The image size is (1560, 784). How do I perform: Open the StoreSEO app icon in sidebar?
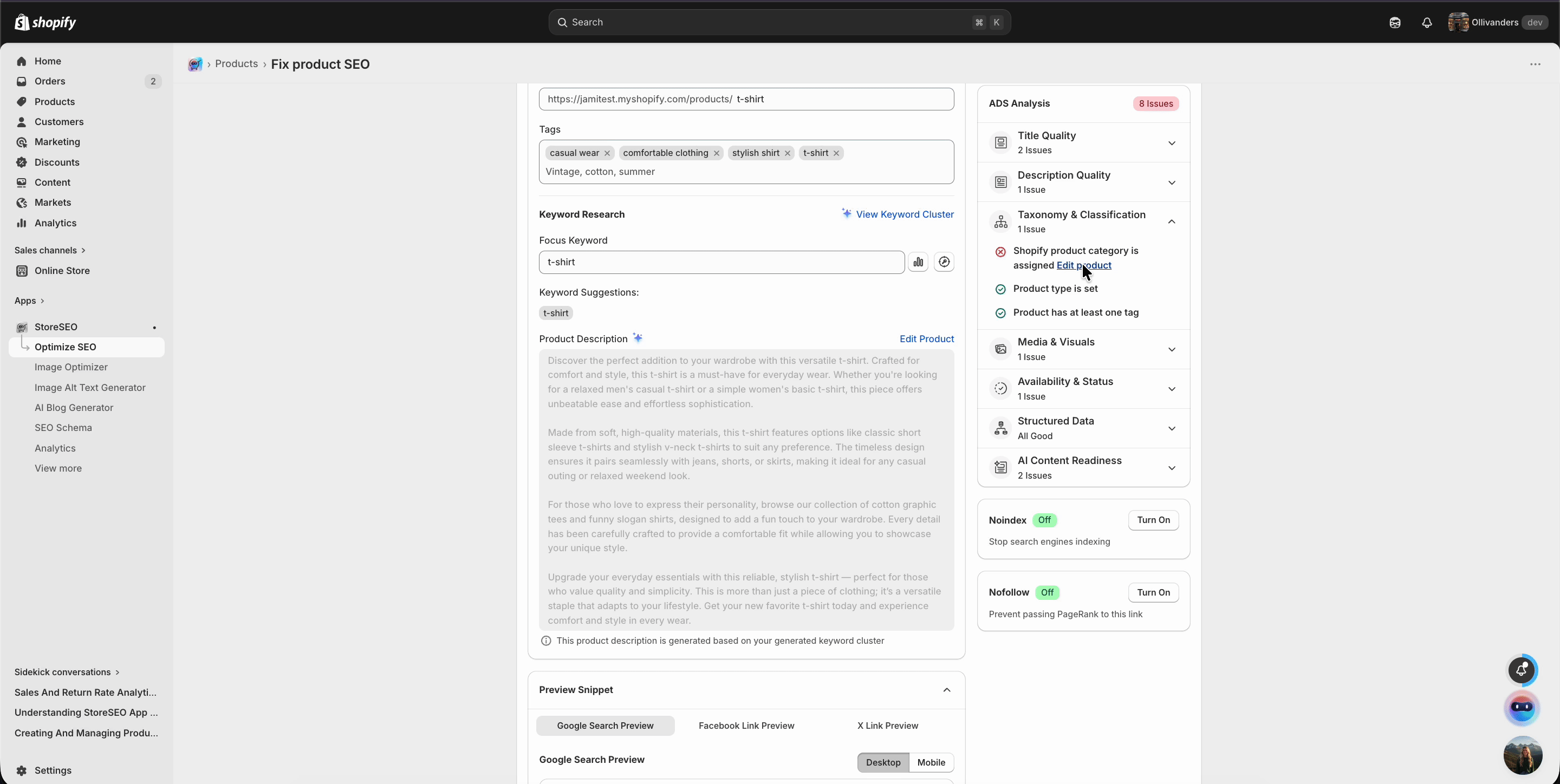tap(22, 327)
